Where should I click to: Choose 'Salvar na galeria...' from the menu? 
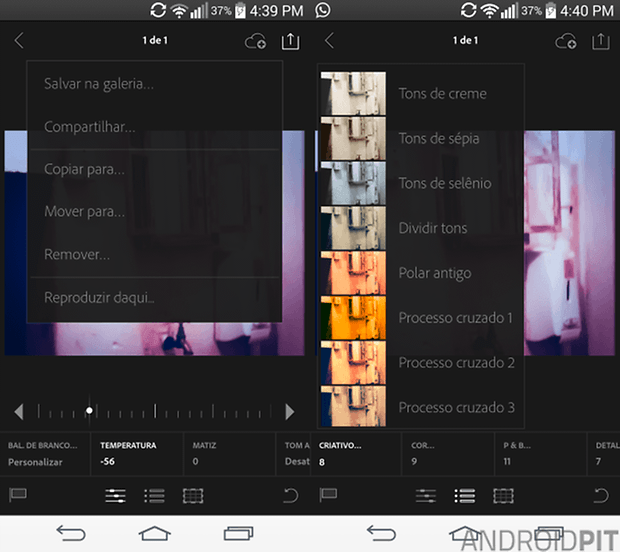[155, 84]
